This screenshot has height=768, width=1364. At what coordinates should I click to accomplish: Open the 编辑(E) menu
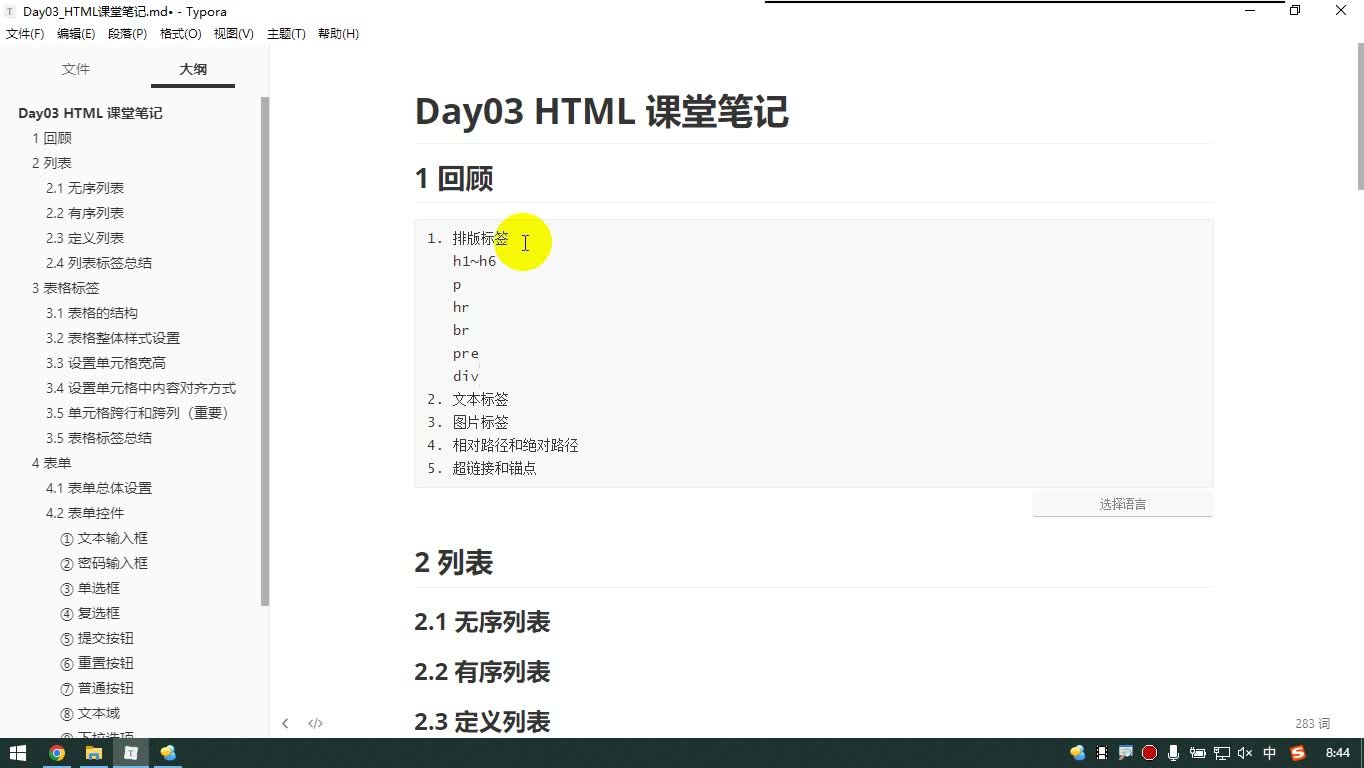click(76, 34)
